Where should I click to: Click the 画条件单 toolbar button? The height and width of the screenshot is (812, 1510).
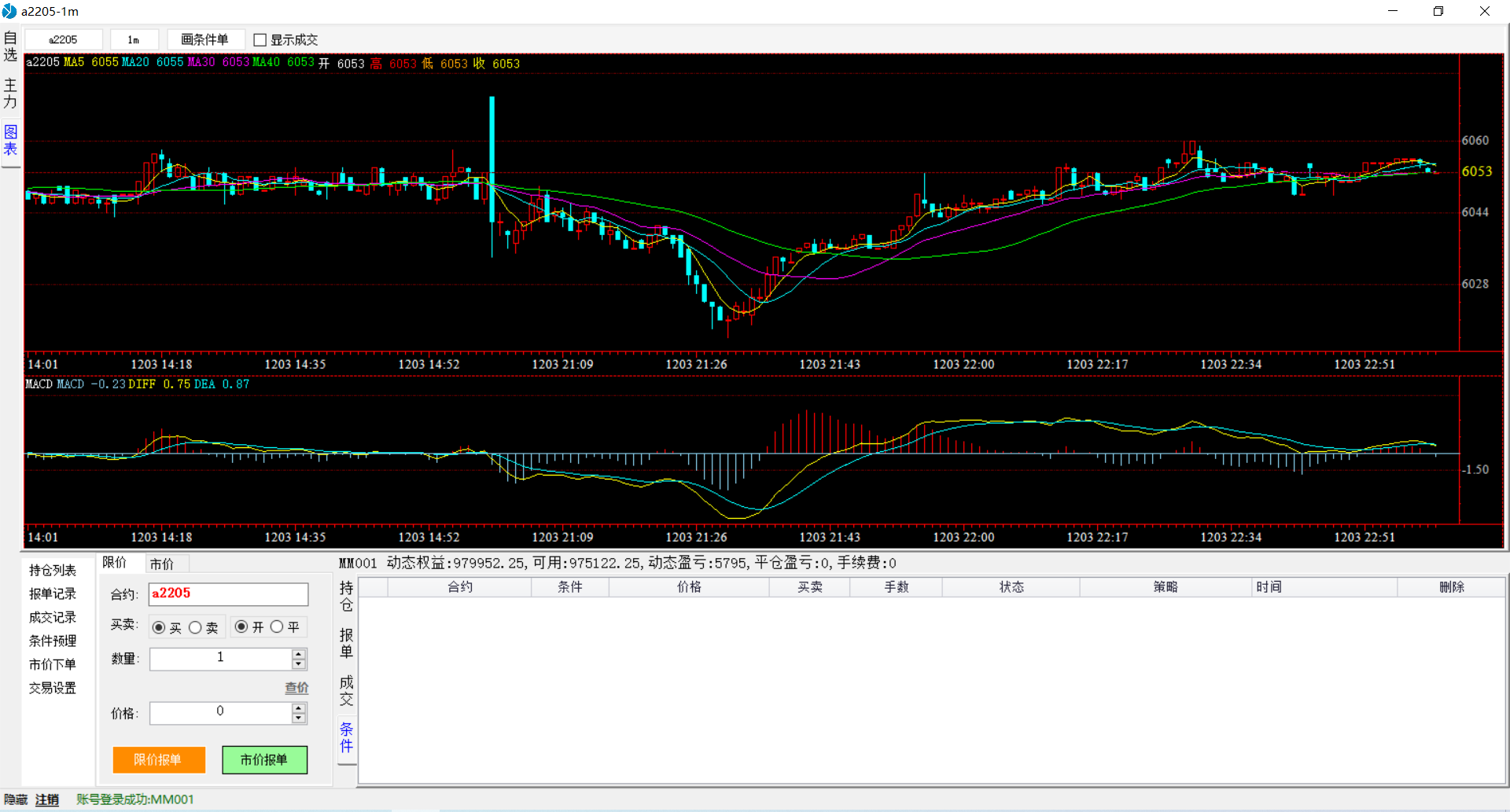click(204, 39)
